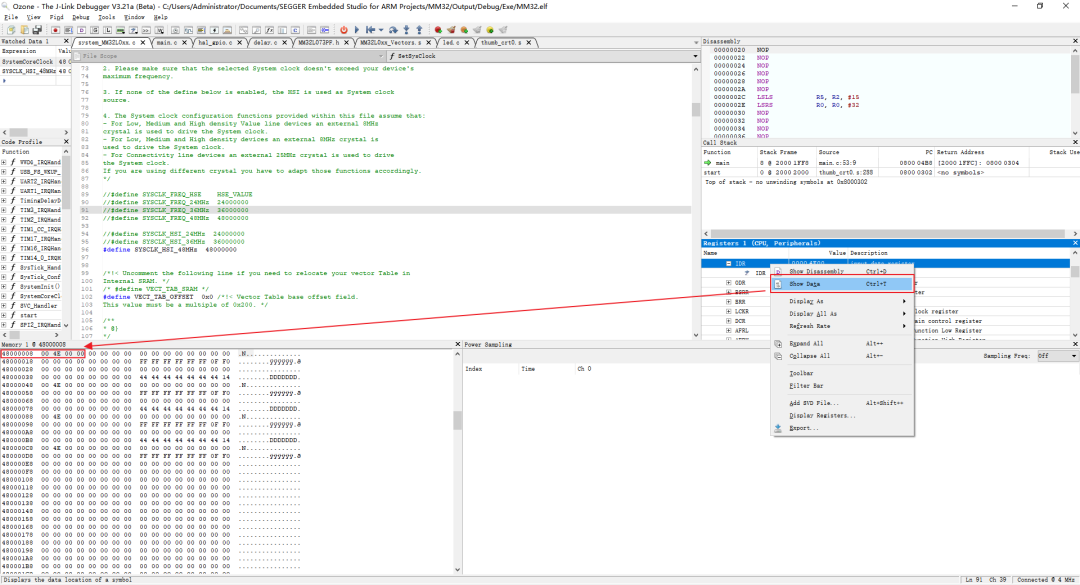
Task: Close the Memory 1 panel
Action: coord(457,345)
